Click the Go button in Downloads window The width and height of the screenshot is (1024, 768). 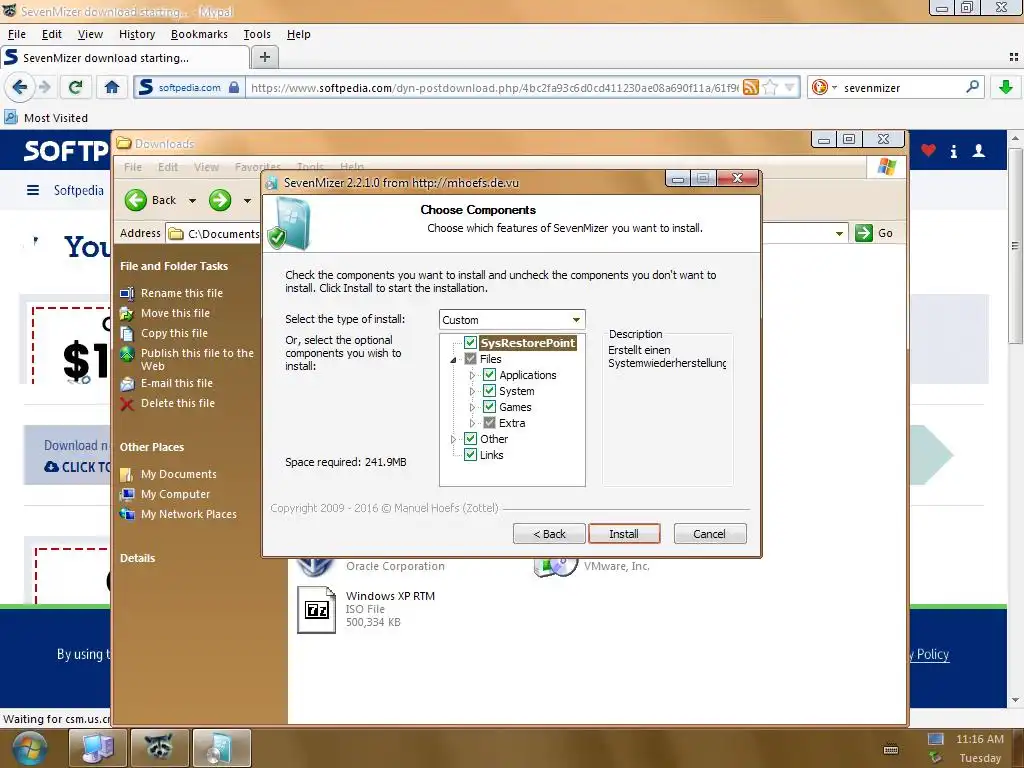coord(874,232)
